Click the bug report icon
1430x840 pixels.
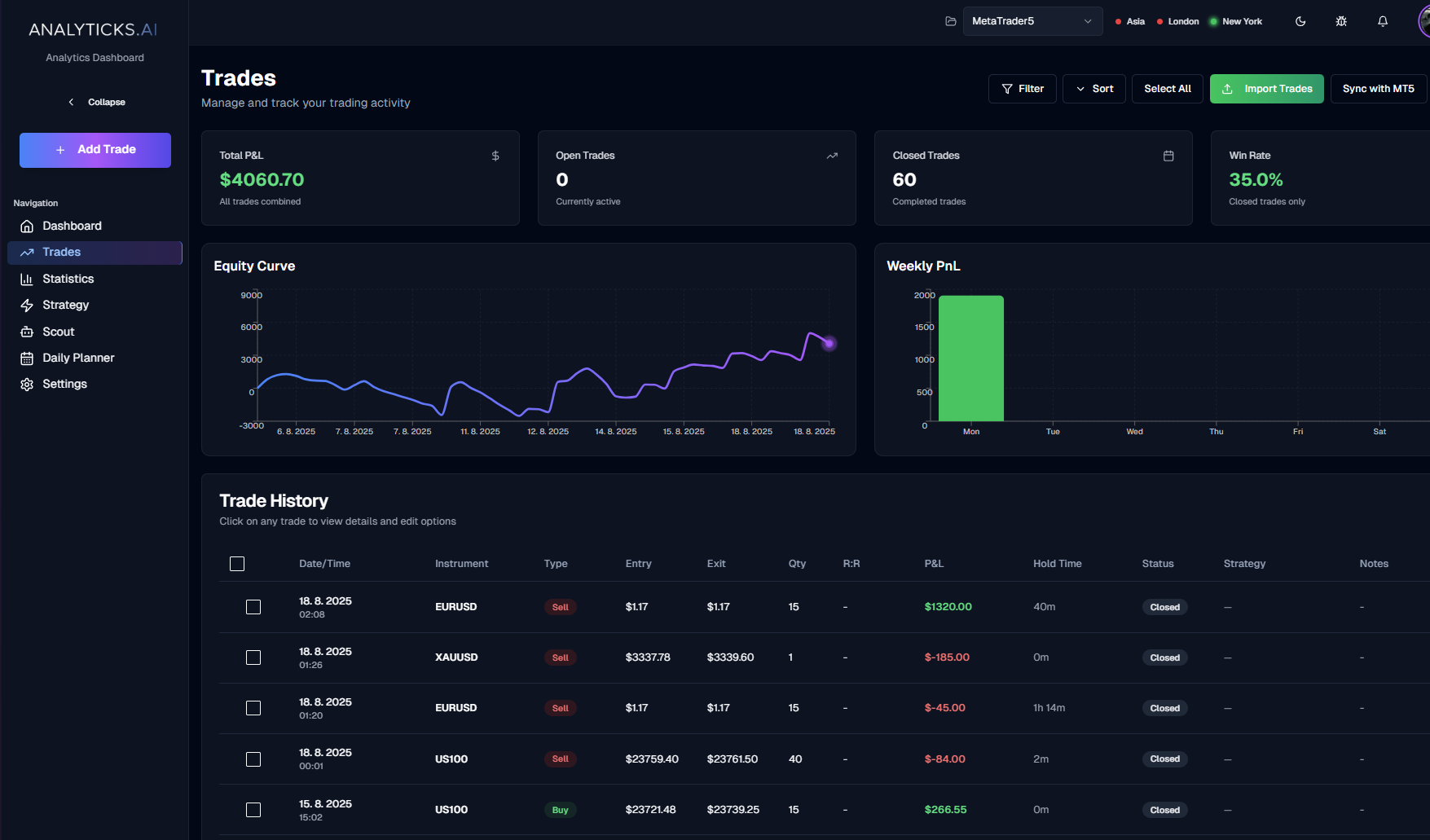[1341, 21]
